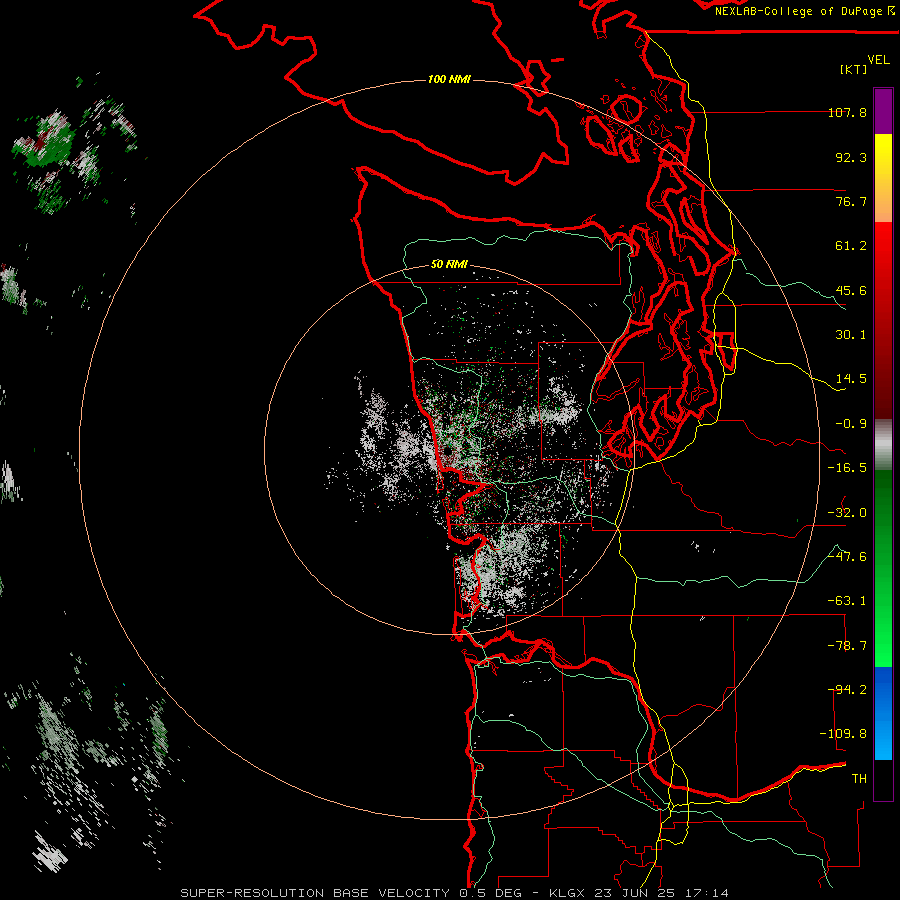Click the 45.6 legend value
The width and height of the screenshot is (900, 900).
pyautogui.click(x=851, y=290)
